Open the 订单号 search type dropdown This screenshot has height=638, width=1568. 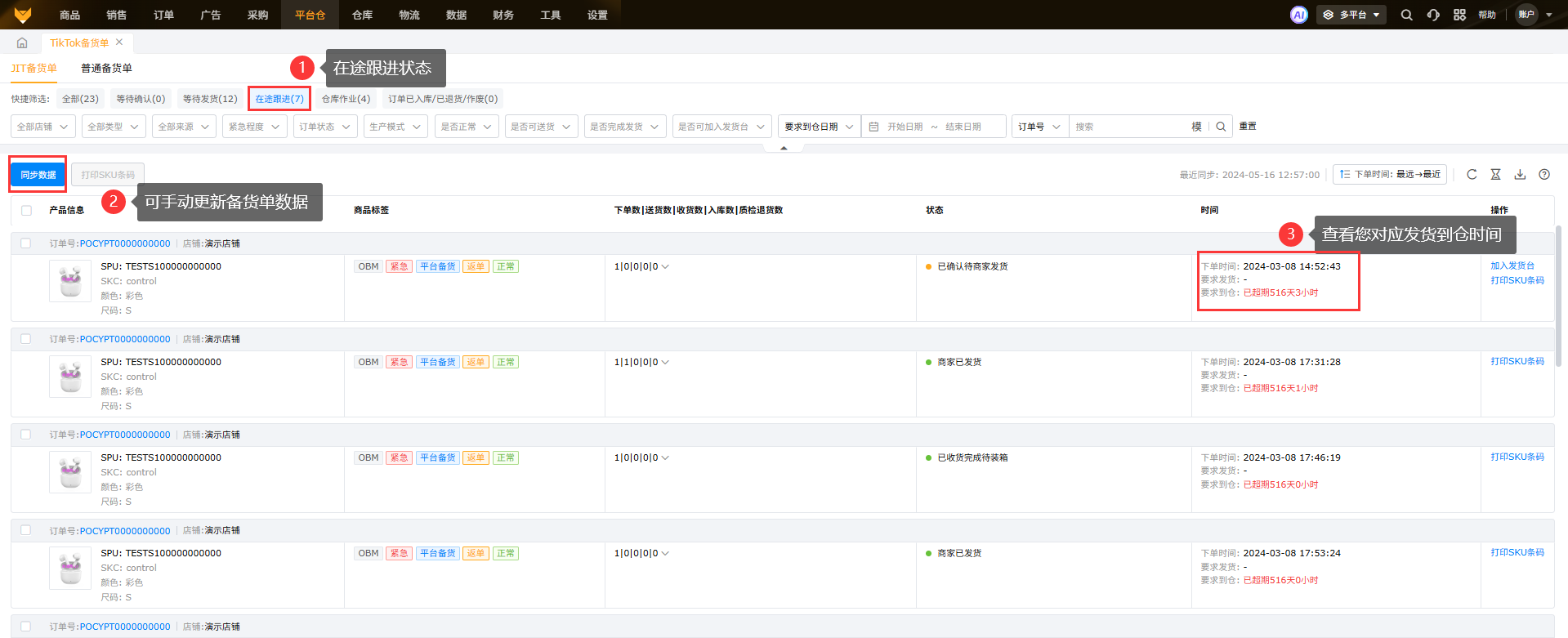[1040, 127]
